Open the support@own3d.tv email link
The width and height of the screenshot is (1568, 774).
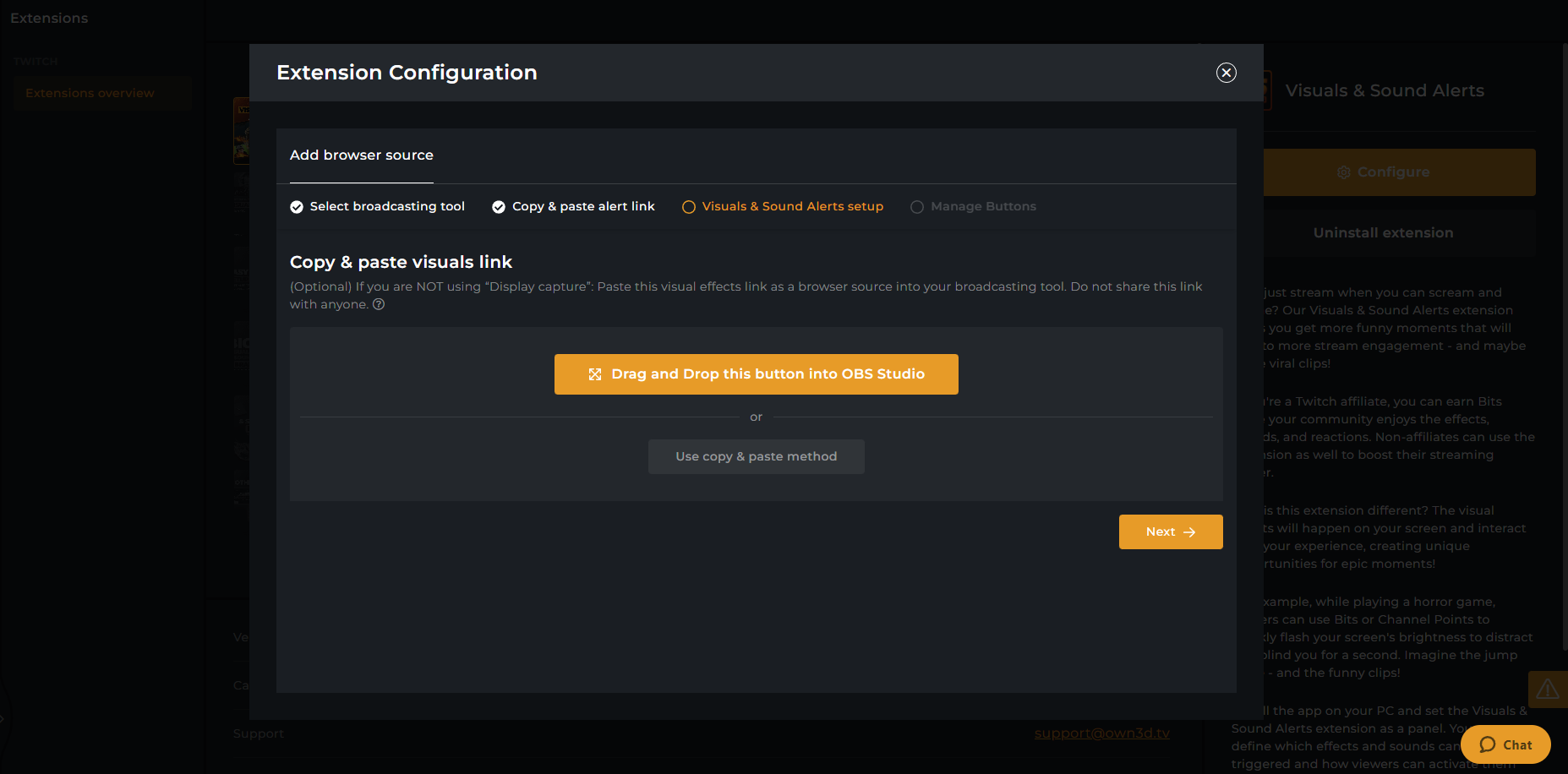tap(1102, 733)
